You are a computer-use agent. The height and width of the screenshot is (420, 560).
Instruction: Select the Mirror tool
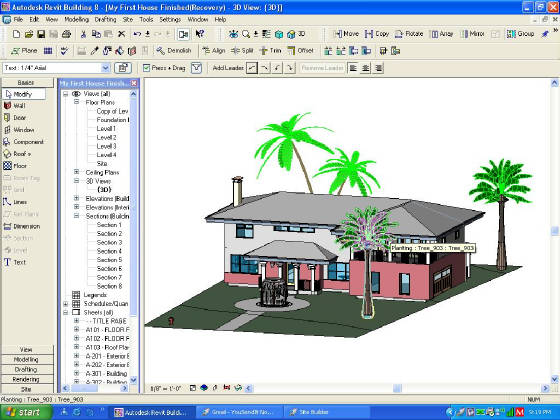click(x=472, y=34)
